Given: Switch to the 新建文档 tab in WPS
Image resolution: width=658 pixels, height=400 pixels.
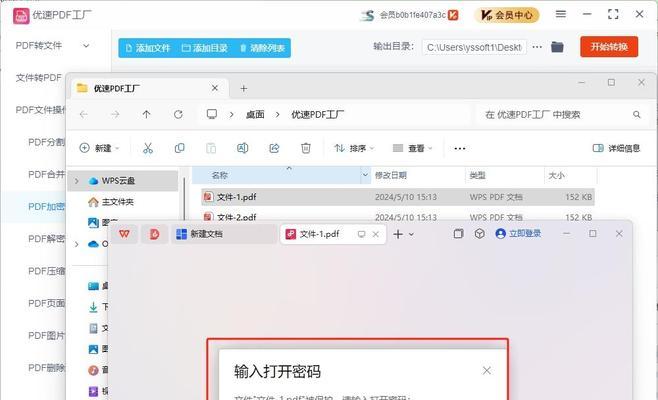Looking at the screenshot, I should [x=224, y=234].
